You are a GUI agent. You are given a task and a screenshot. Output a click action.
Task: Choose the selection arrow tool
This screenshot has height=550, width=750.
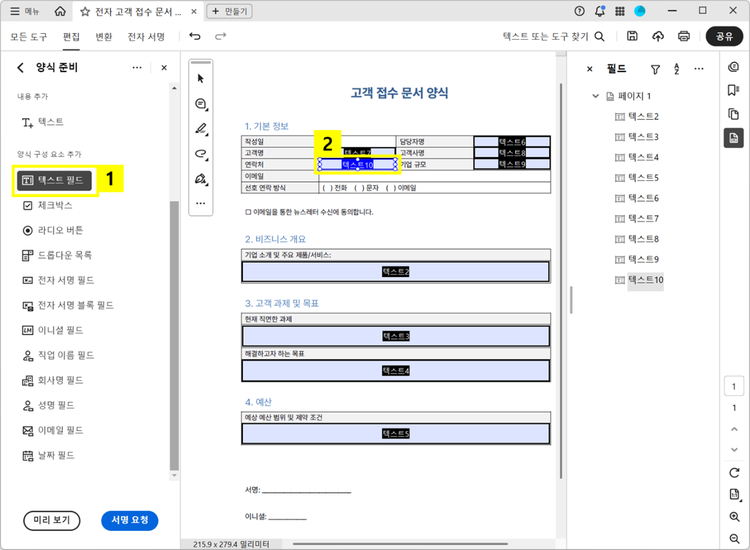coord(201,78)
